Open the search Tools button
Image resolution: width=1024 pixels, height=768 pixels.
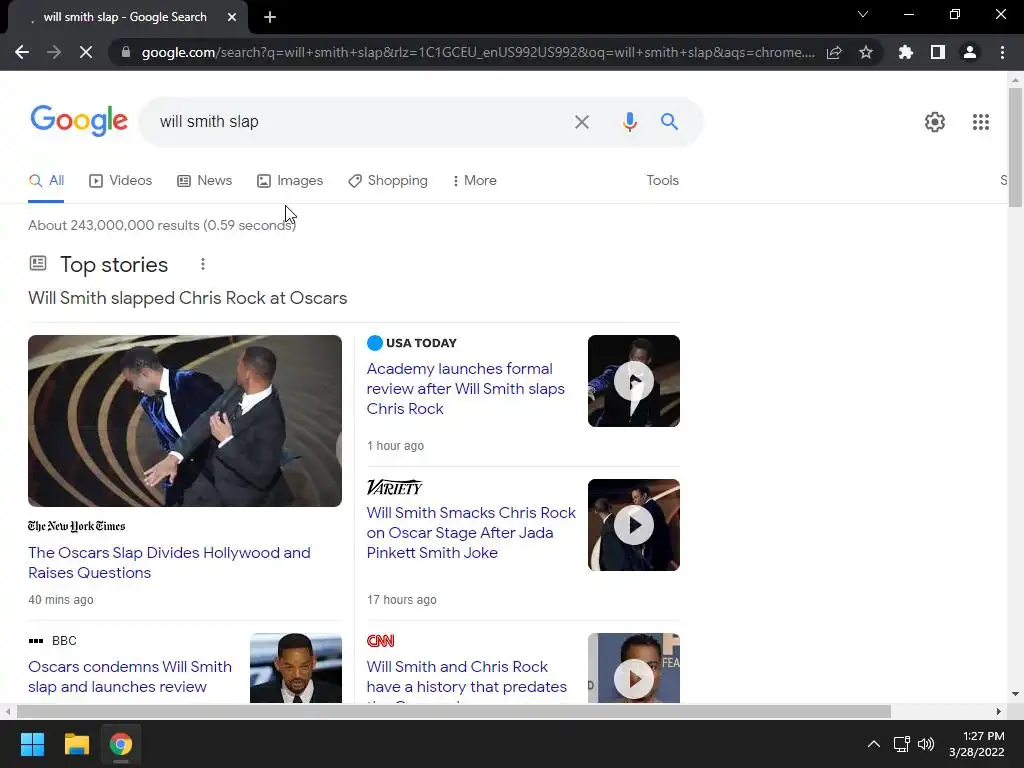pos(662,181)
